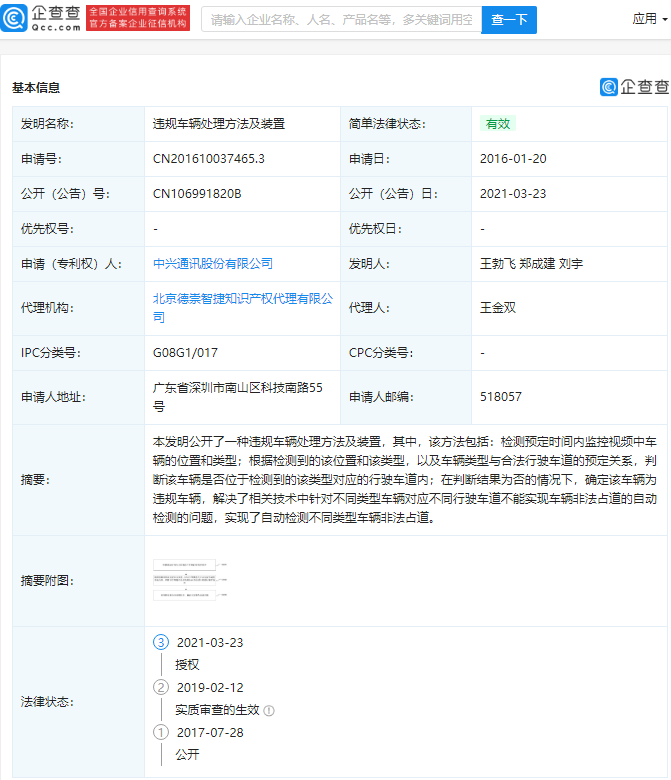The image size is (671, 780).
Task: Open agency link 北京德崇智捷知识产权代理有限公司
Action: [x=243, y=308]
